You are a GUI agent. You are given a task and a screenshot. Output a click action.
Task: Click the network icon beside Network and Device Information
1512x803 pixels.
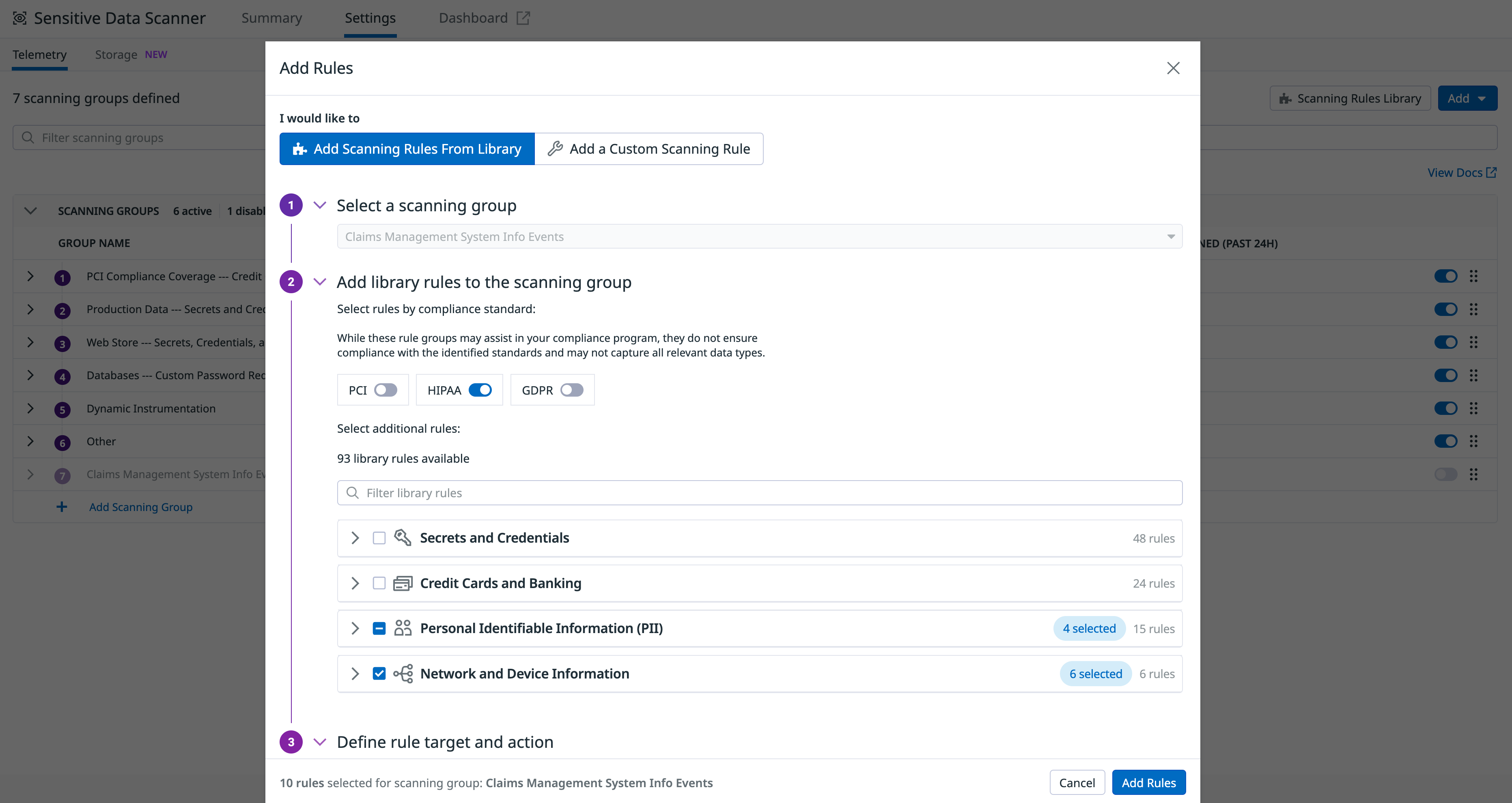coord(402,673)
